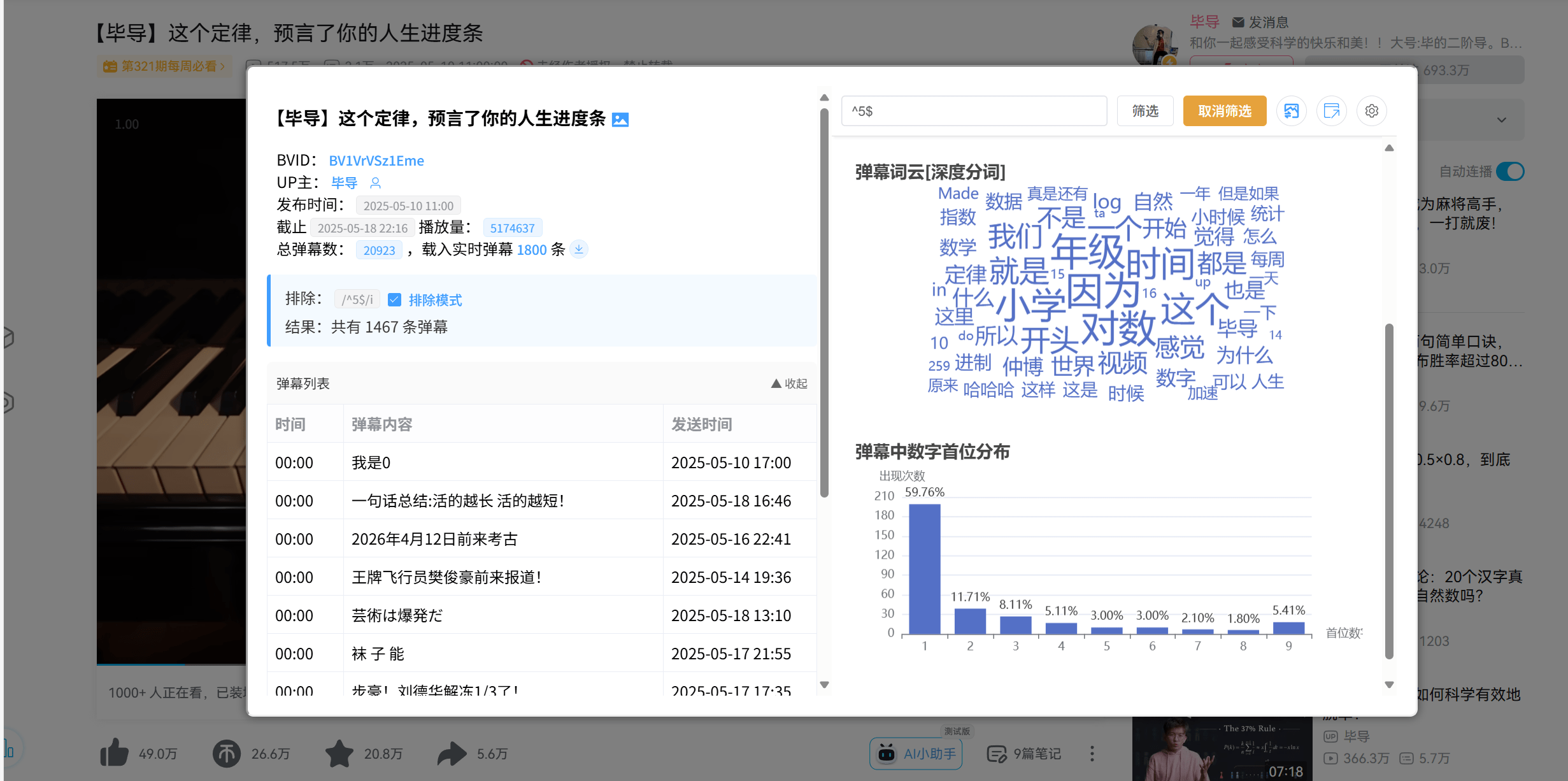This screenshot has width=1568, height=781.
Task: Open settings with the gear icon
Action: click(x=1371, y=111)
